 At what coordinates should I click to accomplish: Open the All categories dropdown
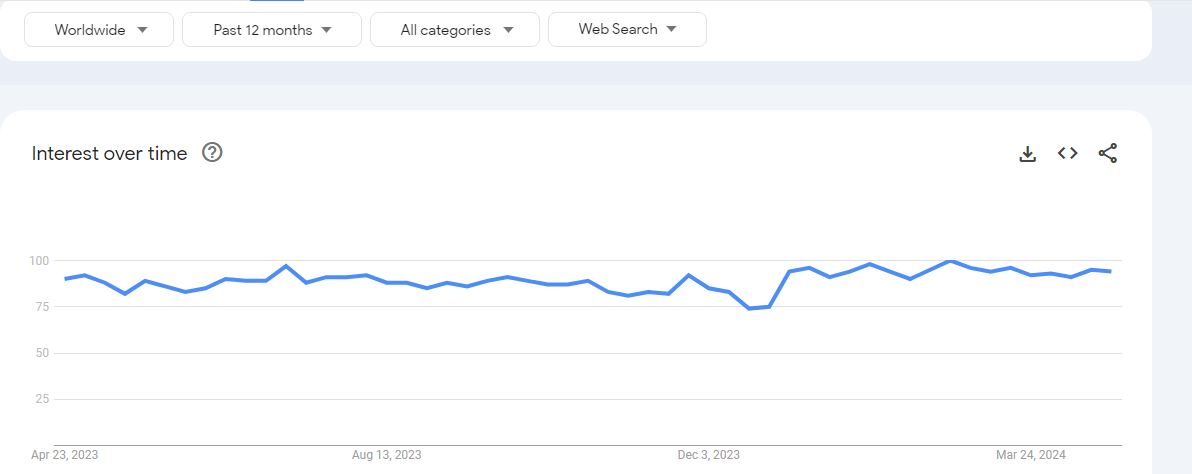click(x=455, y=30)
